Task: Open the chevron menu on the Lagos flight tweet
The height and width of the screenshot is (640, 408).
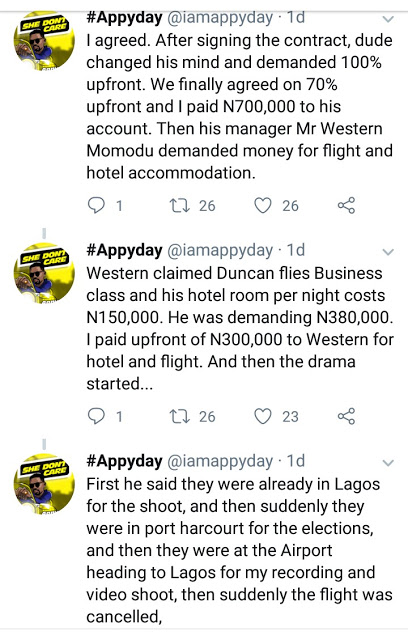Action: [x=388, y=462]
